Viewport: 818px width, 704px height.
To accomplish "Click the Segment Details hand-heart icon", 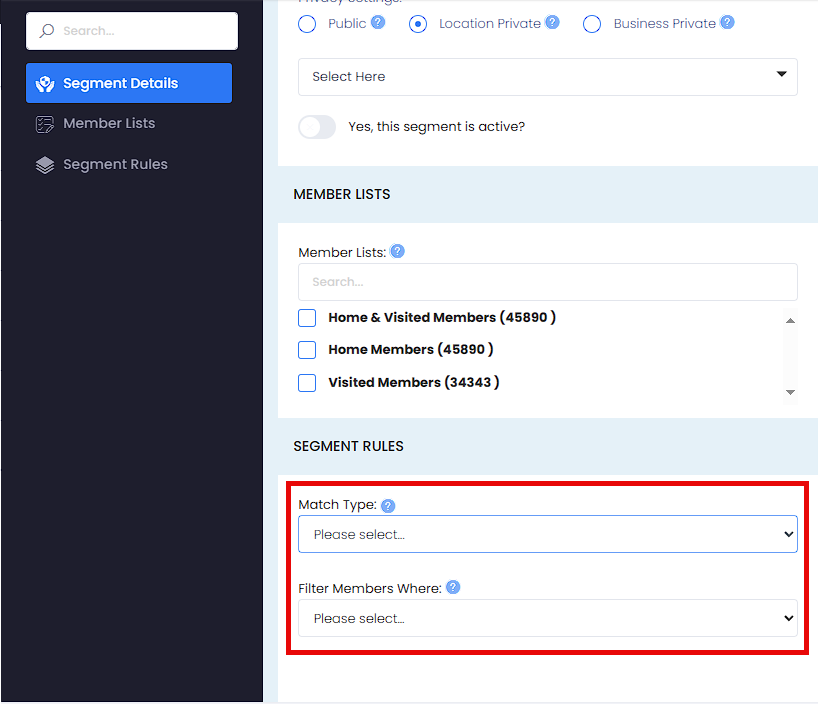I will click(x=45, y=83).
